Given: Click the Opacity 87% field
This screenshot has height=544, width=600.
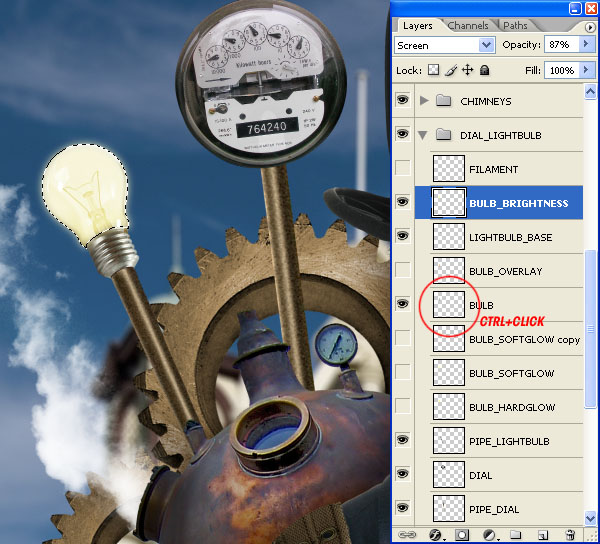Looking at the screenshot, I should 561,44.
